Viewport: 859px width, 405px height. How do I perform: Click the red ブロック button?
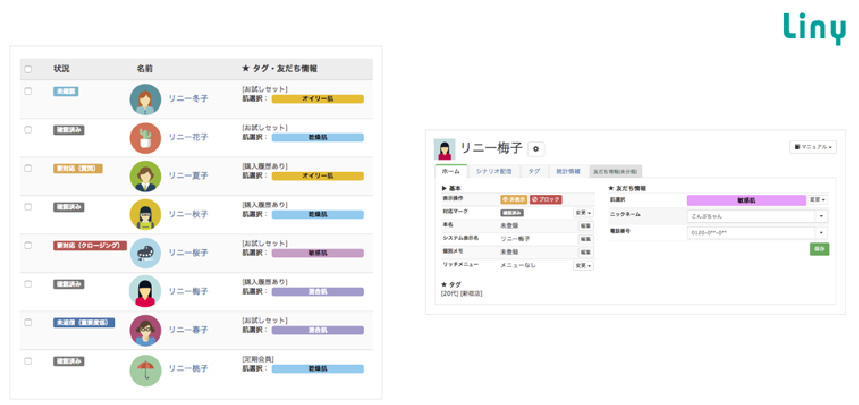tap(546, 200)
